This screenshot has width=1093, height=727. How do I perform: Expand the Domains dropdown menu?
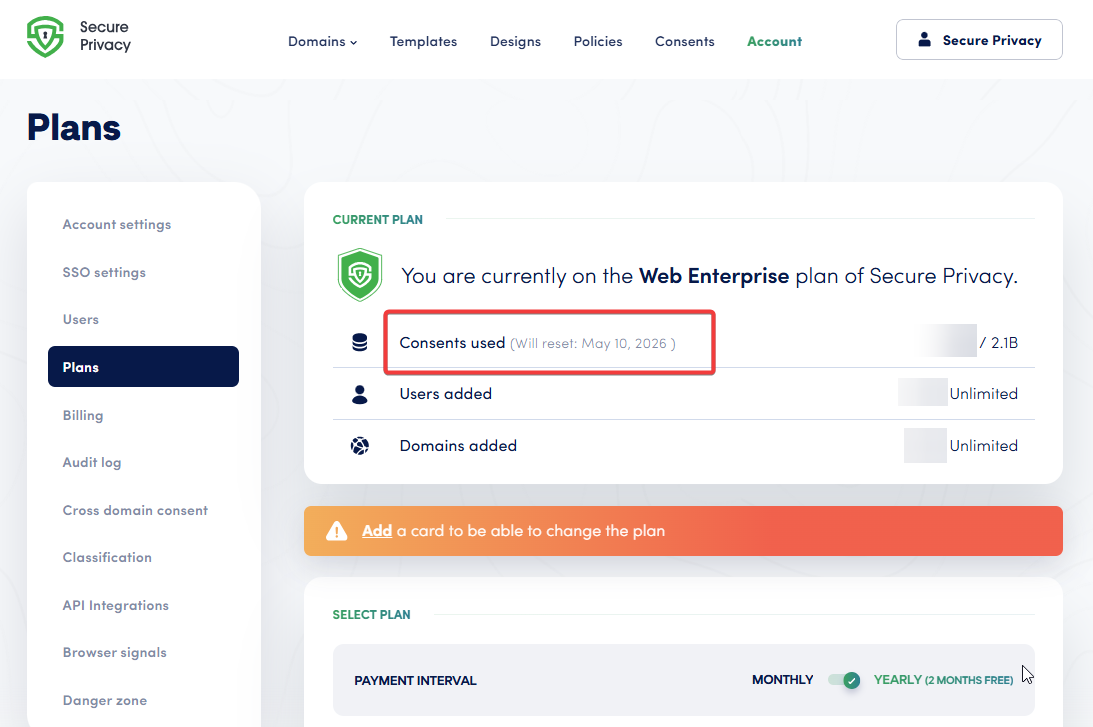tap(323, 42)
